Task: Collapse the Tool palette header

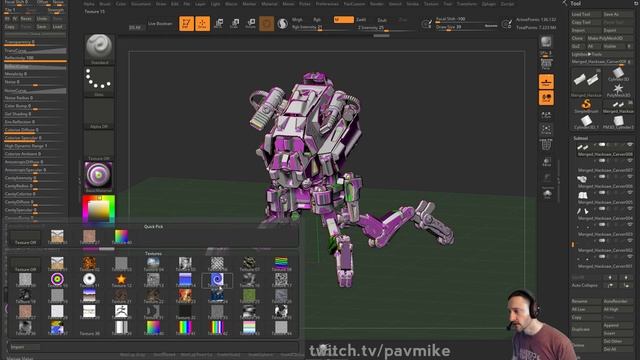Action: pos(576,4)
